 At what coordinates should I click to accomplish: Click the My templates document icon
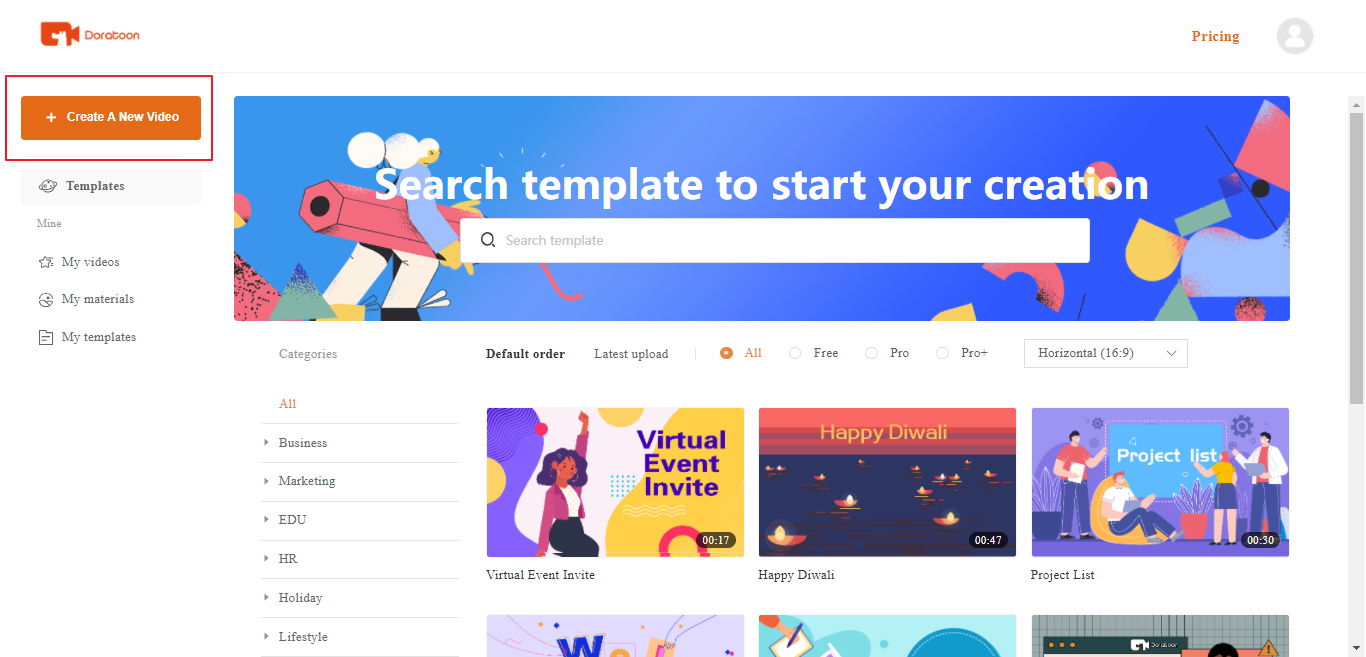pyautogui.click(x=45, y=338)
